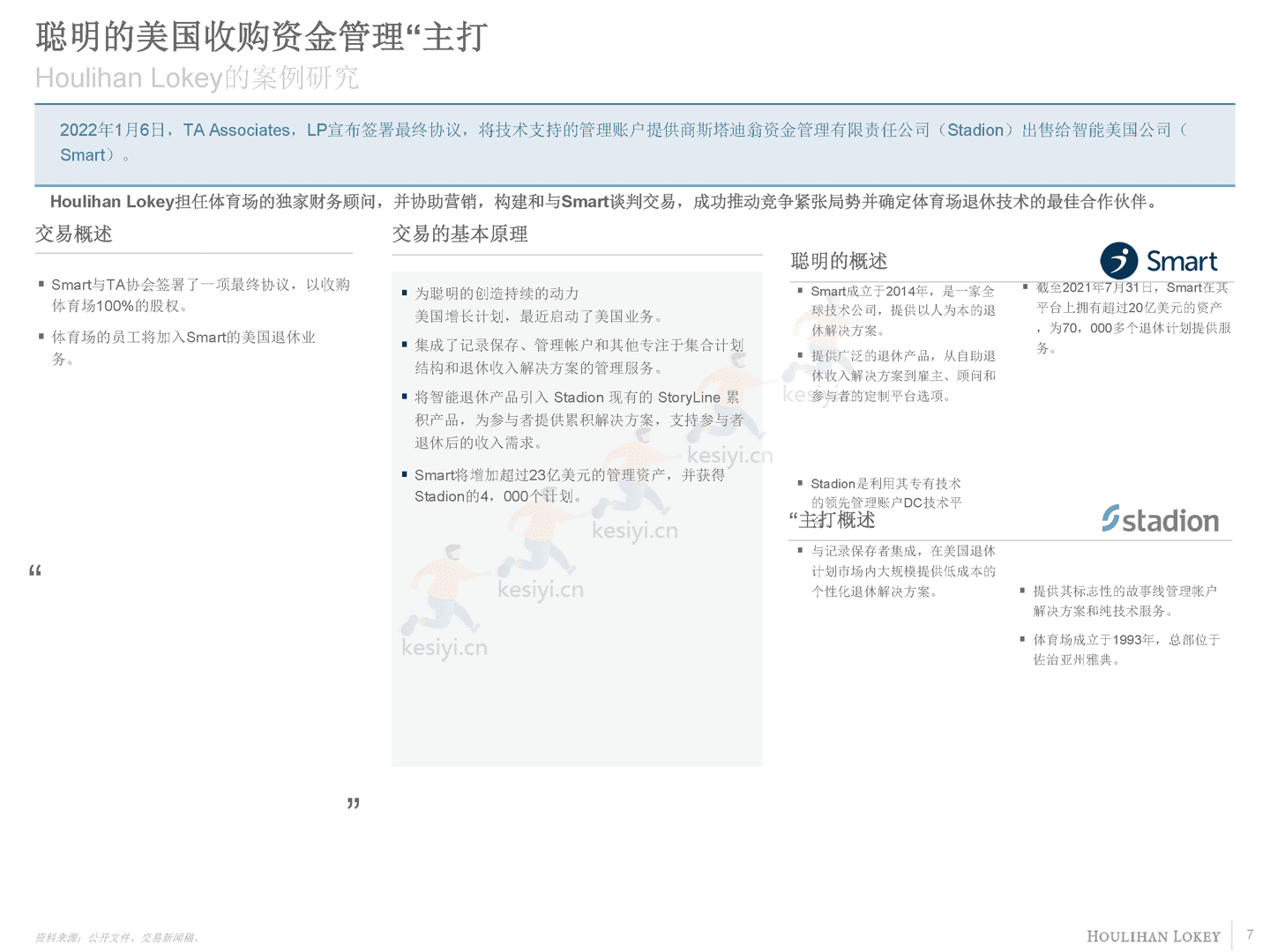Click the announcement text starting '2022年1月6日'
1270x952 pixels.
click(624, 142)
